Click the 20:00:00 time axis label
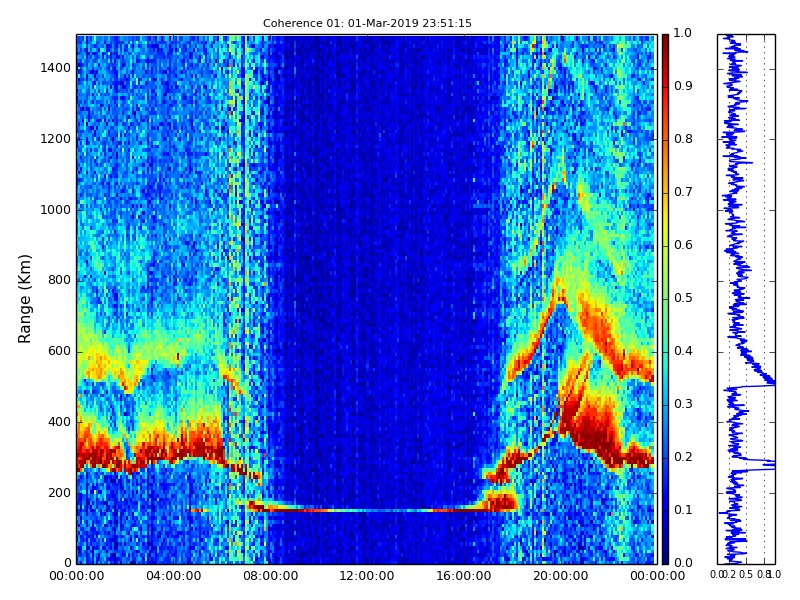Image resolution: width=800 pixels, height=600 pixels. pyautogui.click(x=561, y=576)
